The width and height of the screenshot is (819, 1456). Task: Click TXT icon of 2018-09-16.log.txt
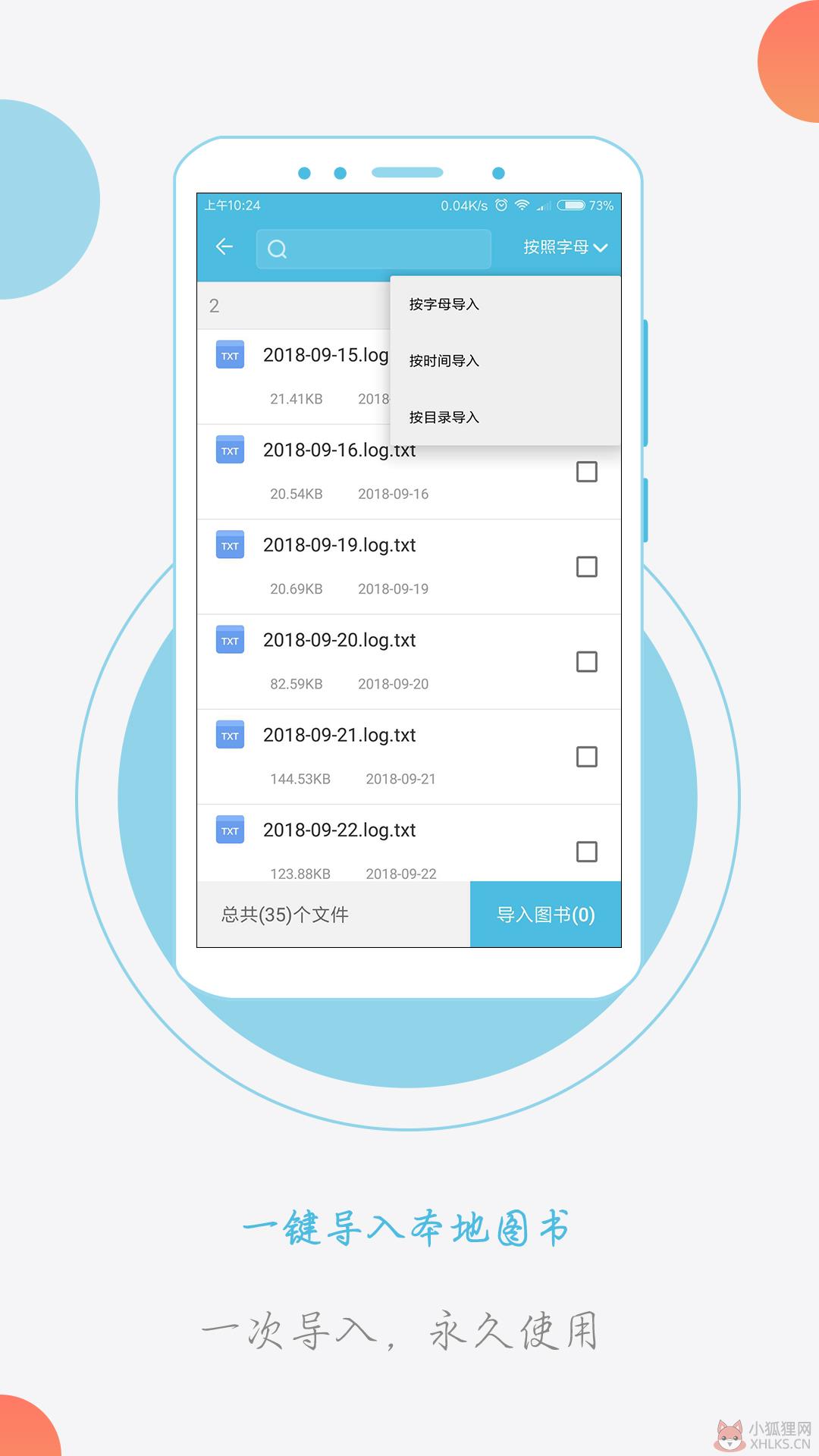pyautogui.click(x=230, y=449)
